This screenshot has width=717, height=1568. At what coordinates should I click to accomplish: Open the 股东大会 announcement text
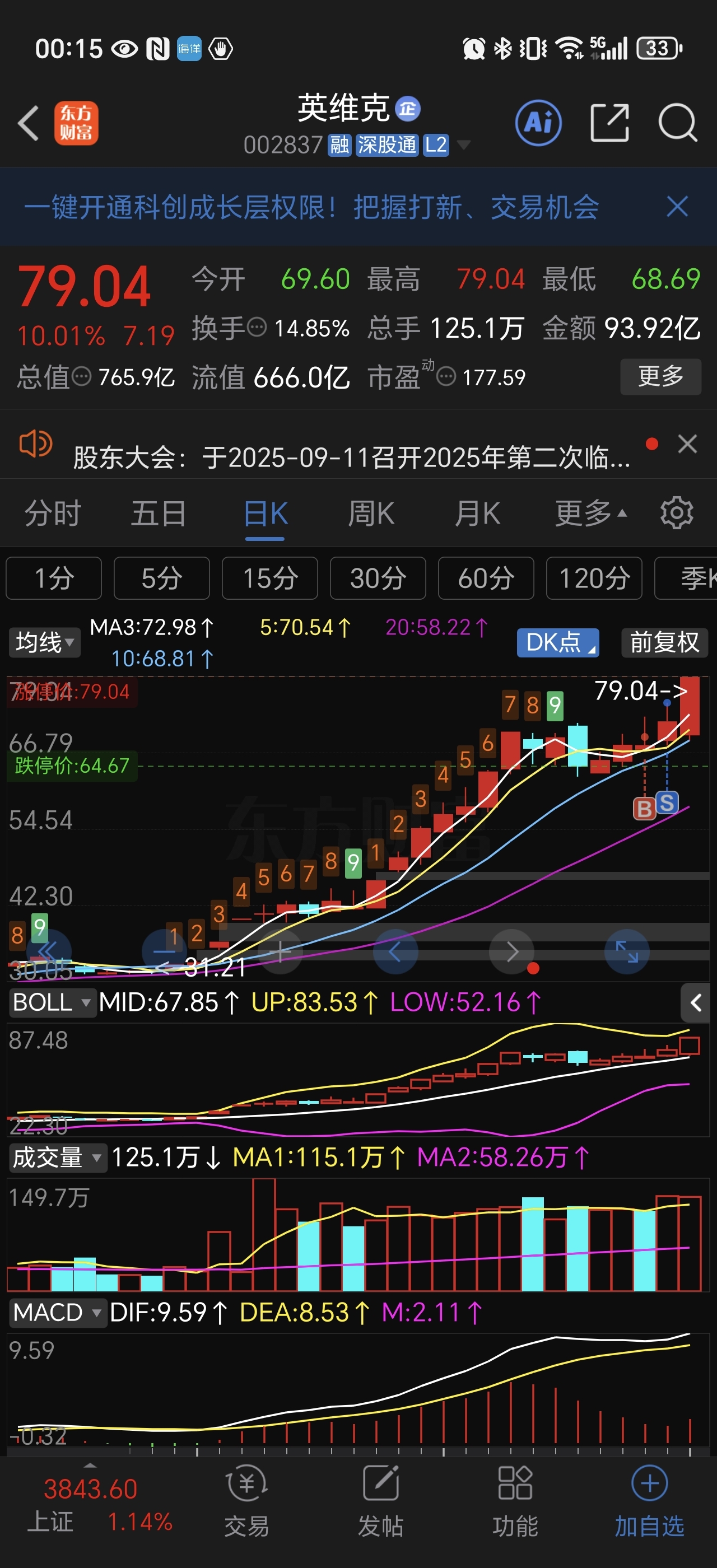(x=351, y=457)
